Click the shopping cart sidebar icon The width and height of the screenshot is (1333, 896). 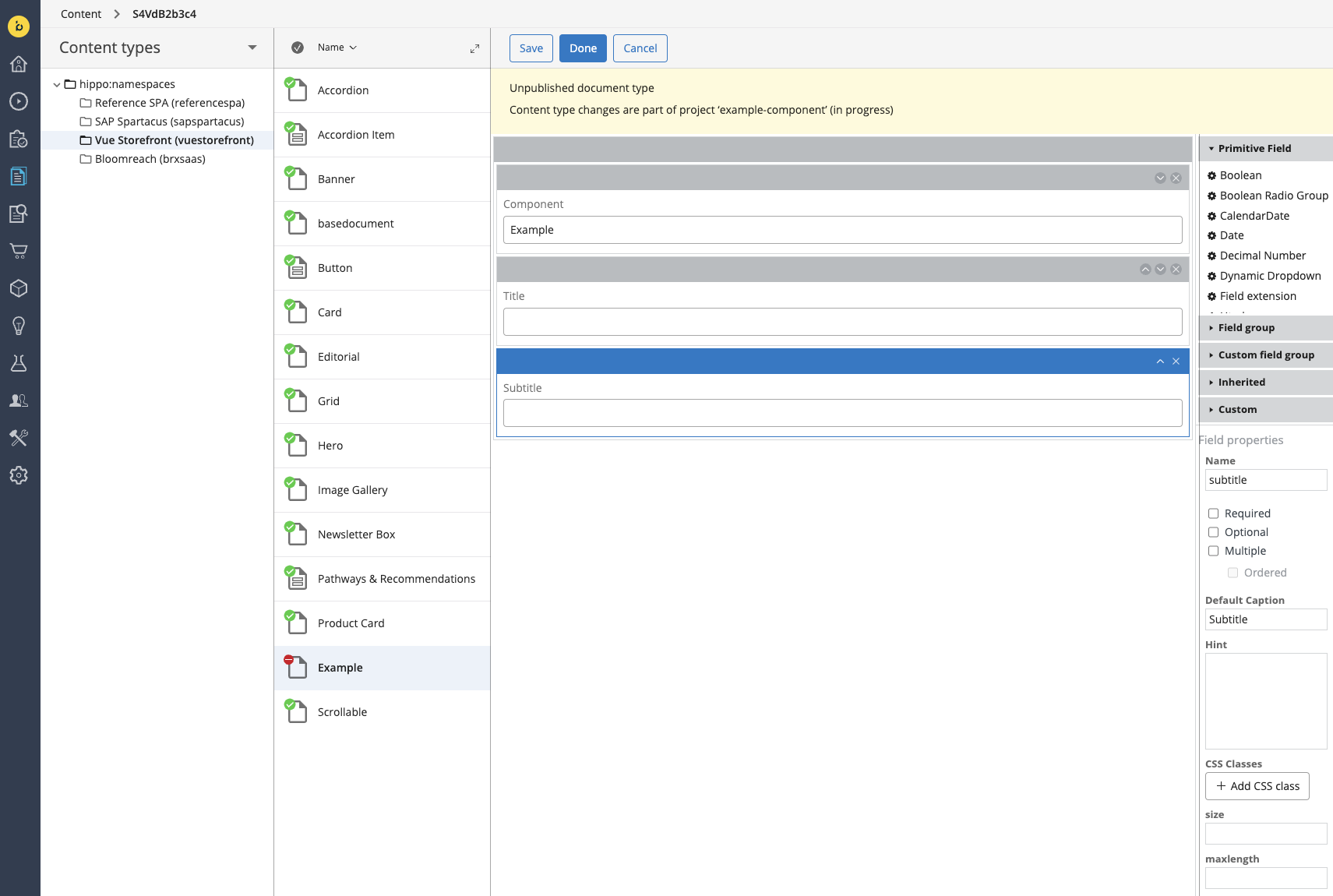pos(19,251)
